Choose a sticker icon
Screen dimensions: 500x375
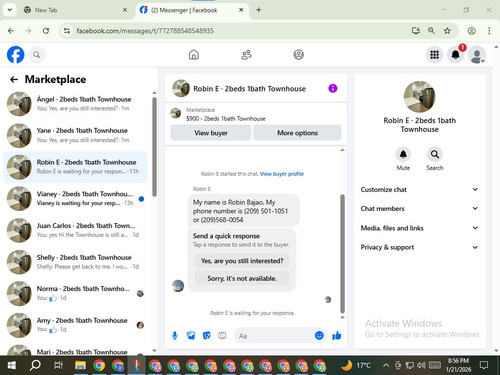[x=207, y=336]
